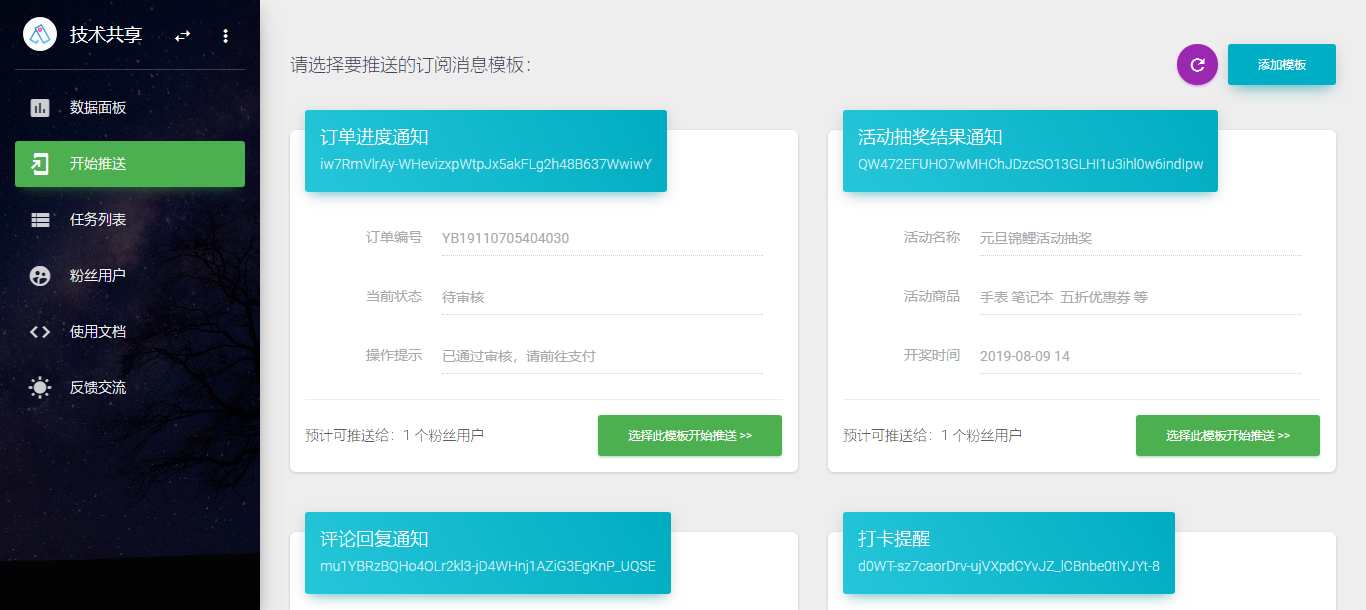Click the heading 请选择要推送的订阅消息模板
Image resolution: width=1366 pixels, height=610 pixels.
(x=410, y=65)
